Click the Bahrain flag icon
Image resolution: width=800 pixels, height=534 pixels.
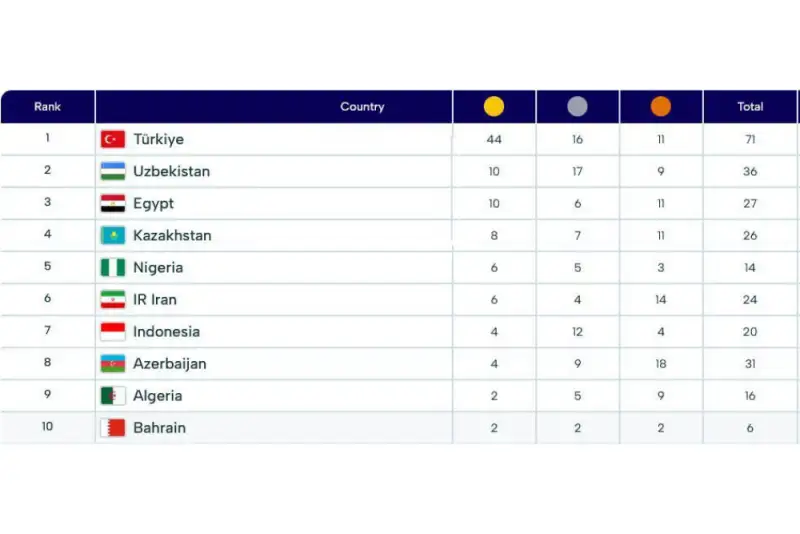(113, 427)
